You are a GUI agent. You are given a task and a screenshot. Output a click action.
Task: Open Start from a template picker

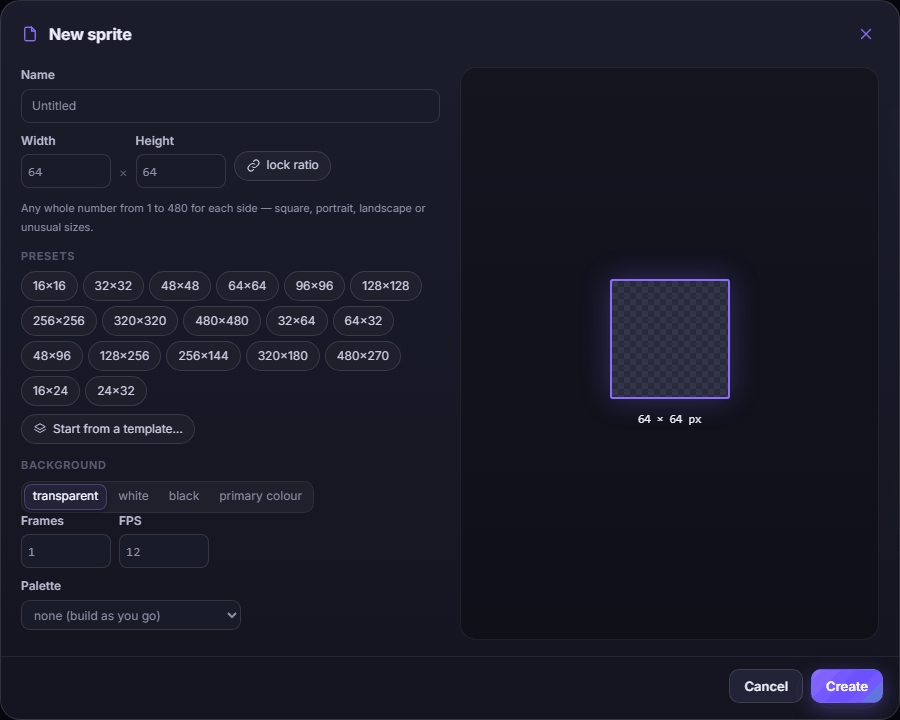pos(108,429)
